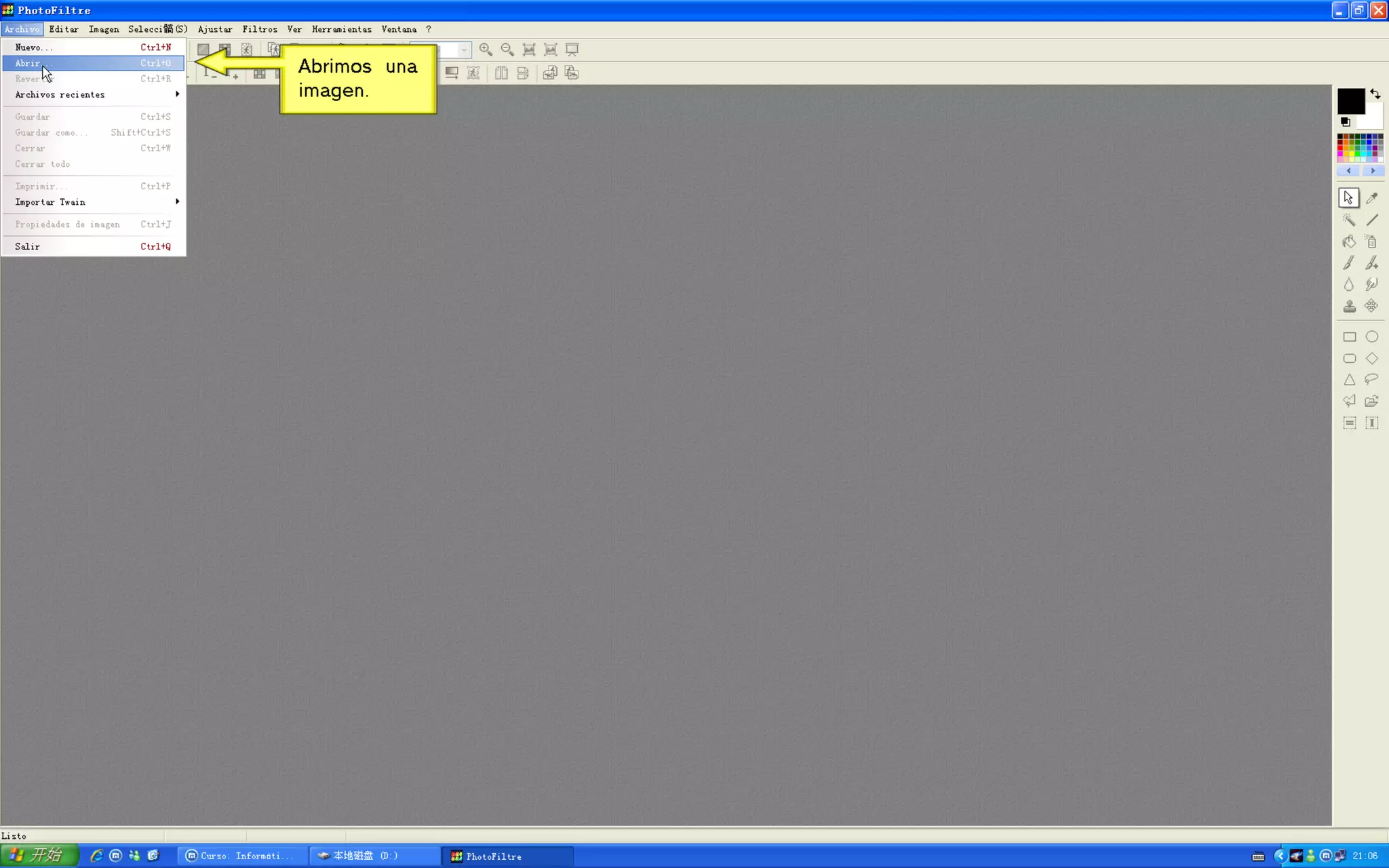
Task: Swap foreground and background colors
Action: click(1375, 94)
